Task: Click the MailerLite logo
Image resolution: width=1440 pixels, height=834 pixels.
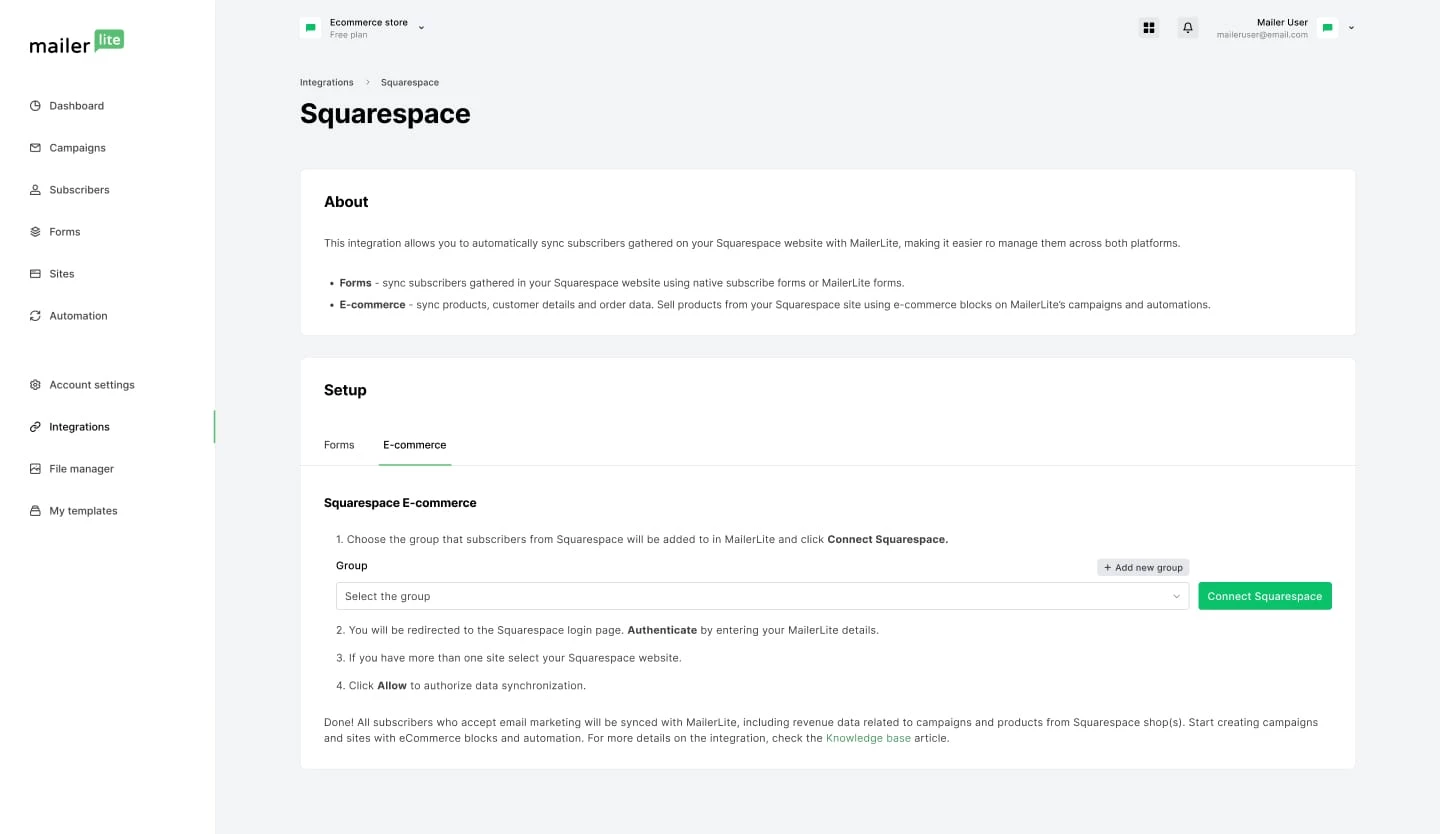Action: tap(77, 43)
